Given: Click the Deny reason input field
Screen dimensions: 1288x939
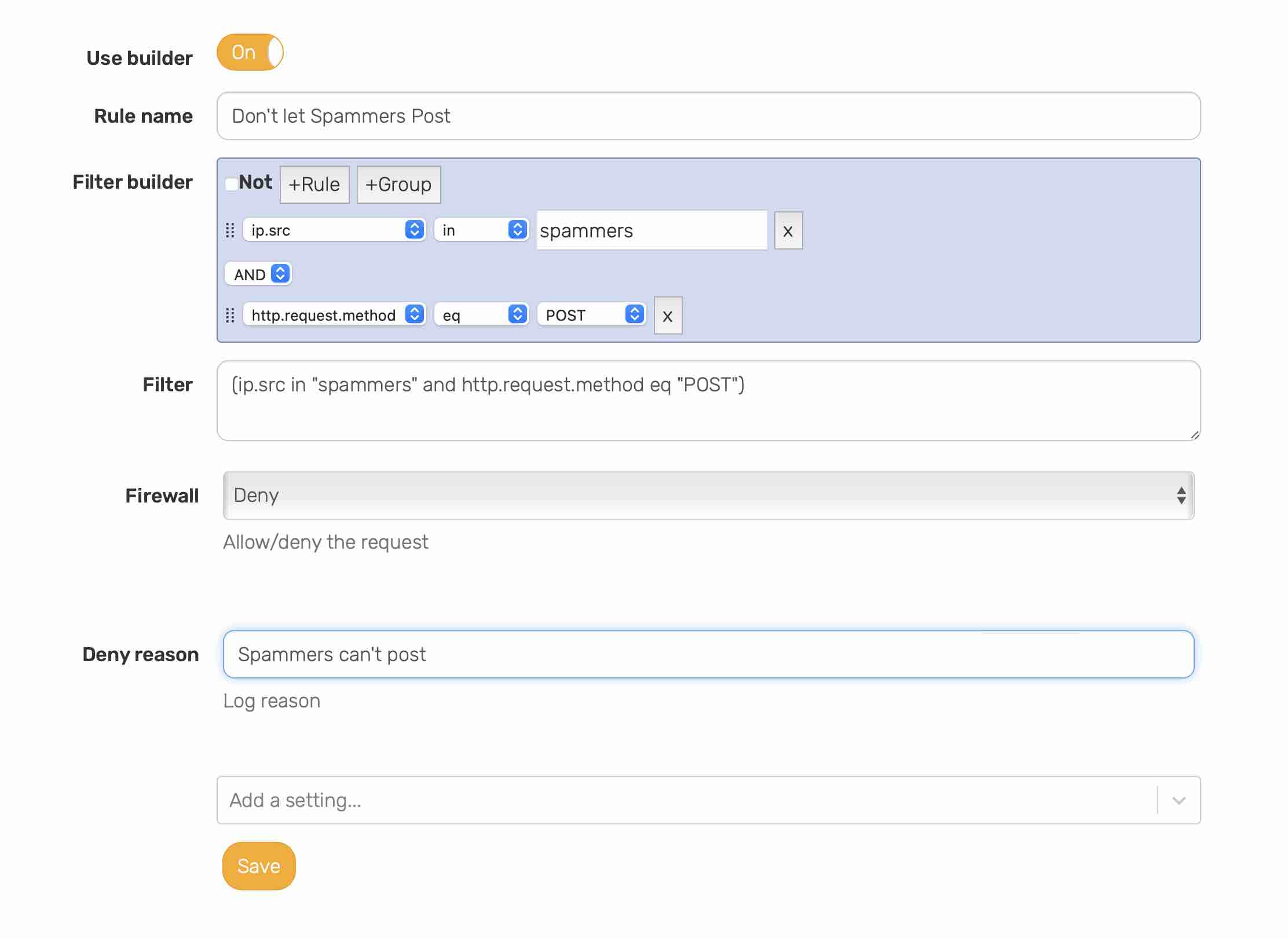Looking at the screenshot, I should point(709,654).
